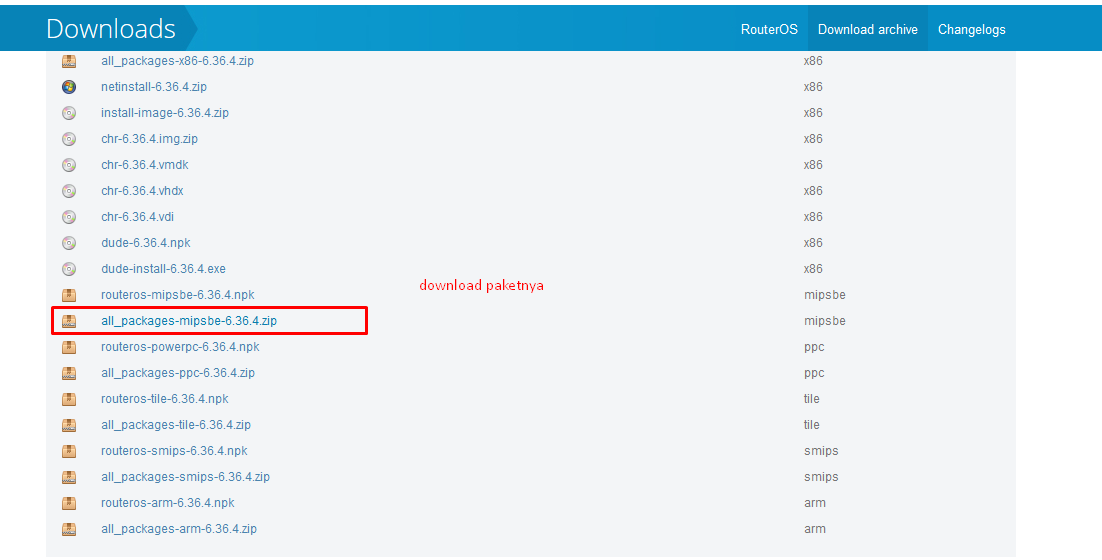The width and height of the screenshot is (1102, 560).
Task: Download all_packages-ppc-6.36.4.zip
Action: 178,373
